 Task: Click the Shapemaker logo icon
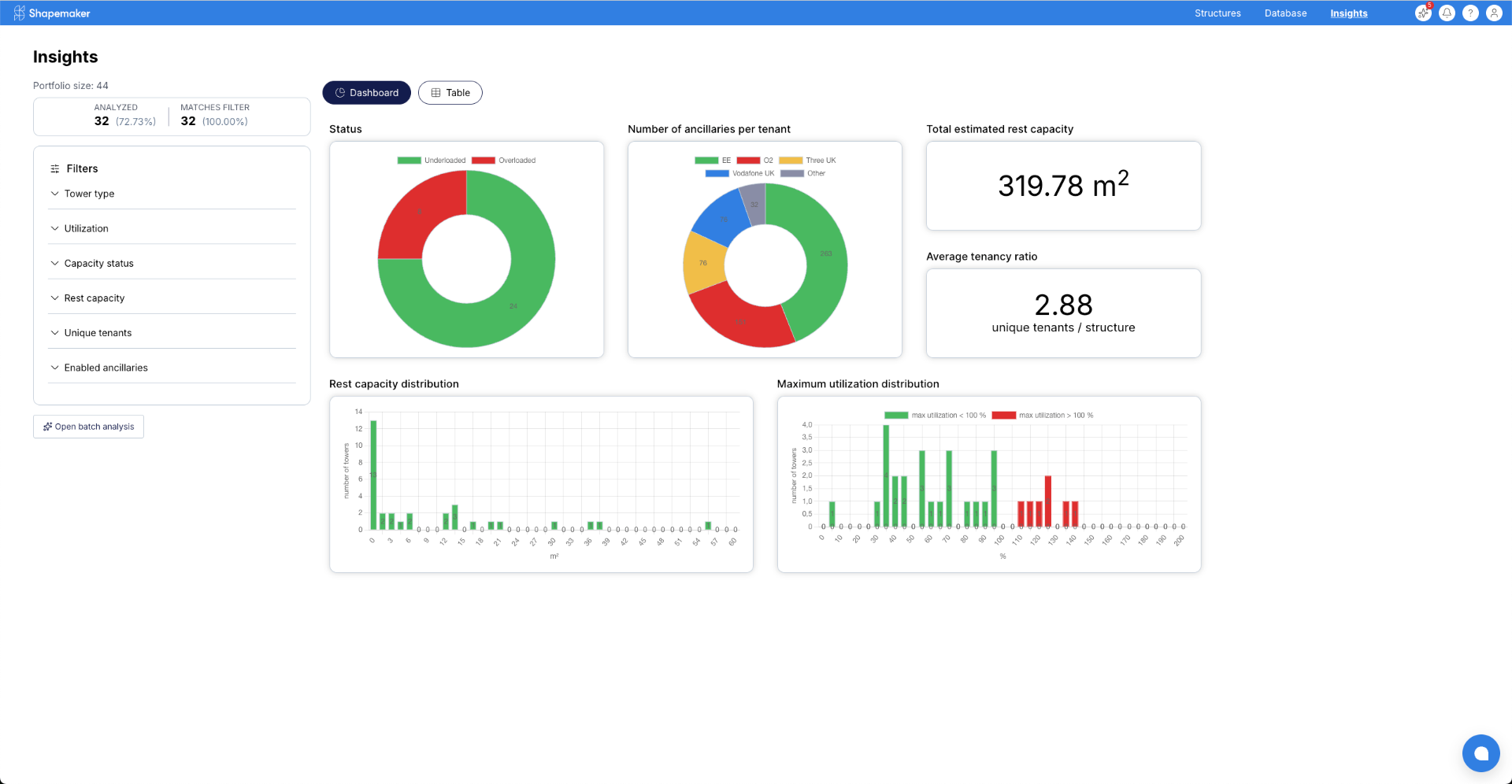(19, 13)
